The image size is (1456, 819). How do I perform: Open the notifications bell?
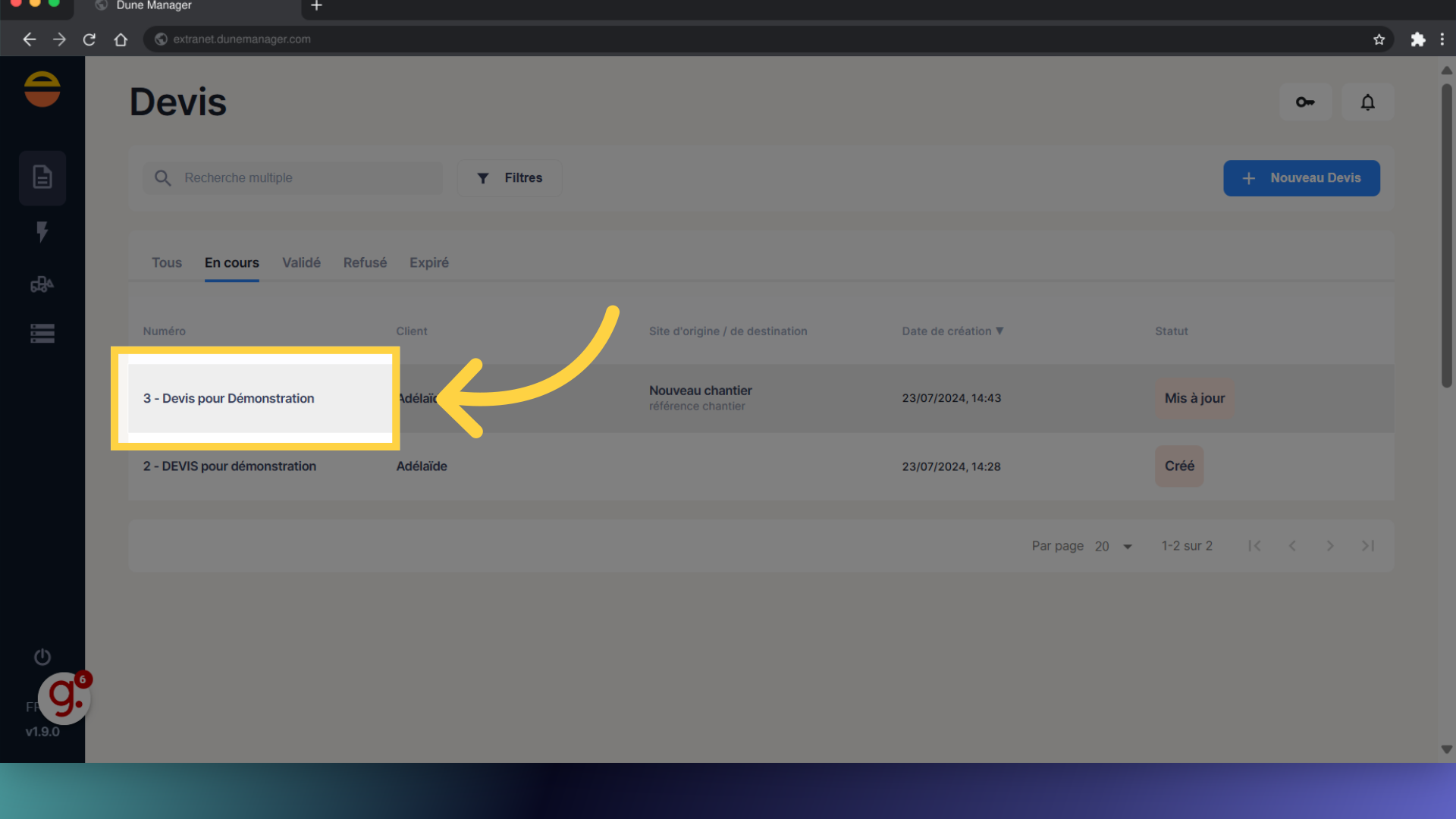pos(1367,102)
